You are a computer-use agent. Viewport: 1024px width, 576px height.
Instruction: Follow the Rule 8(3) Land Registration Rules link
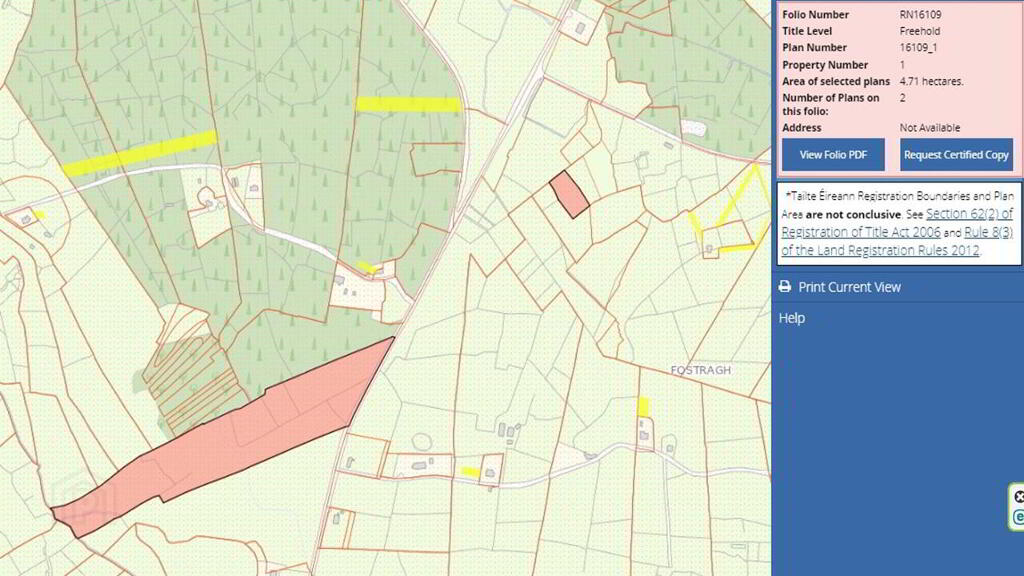(989, 232)
